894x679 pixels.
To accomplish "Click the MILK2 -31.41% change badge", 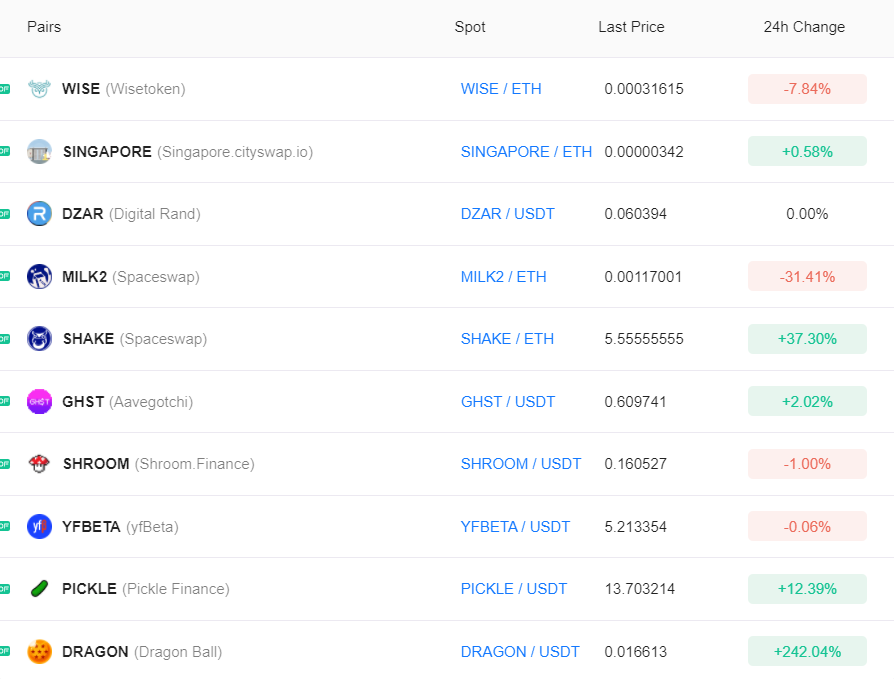I will pyautogui.click(x=807, y=277).
